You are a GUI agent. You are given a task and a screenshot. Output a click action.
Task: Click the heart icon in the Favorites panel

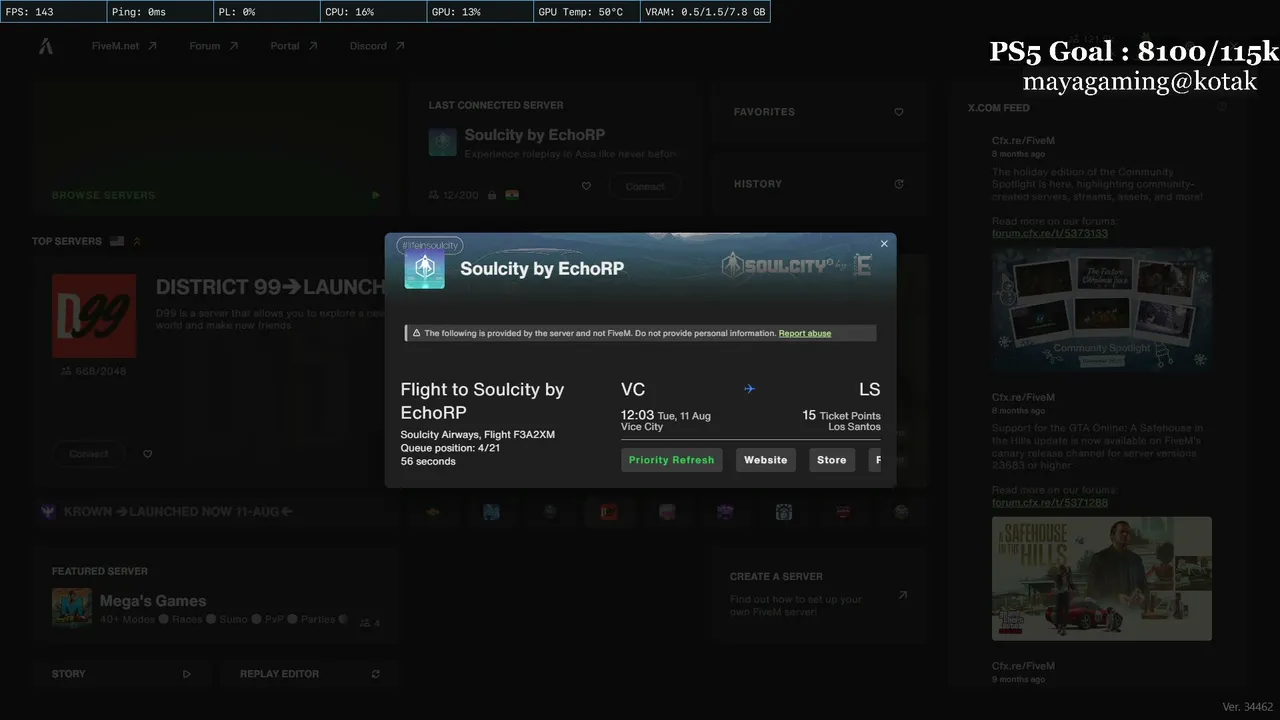pyautogui.click(x=899, y=112)
